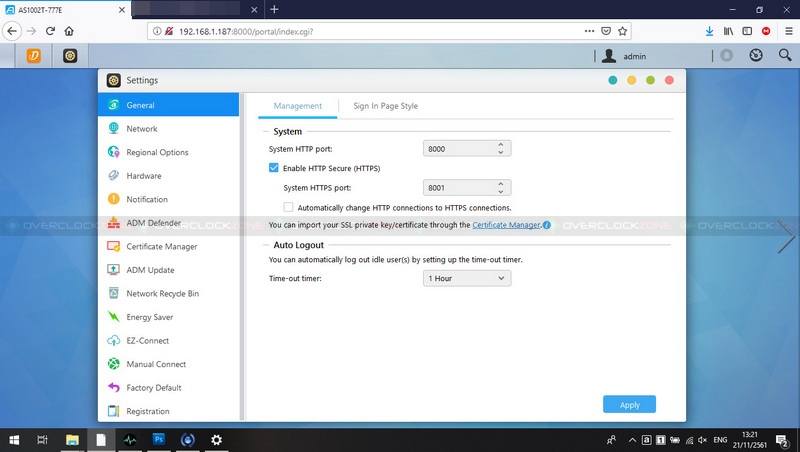Open ADM activity monitor gauge icon
The height and width of the screenshot is (452, 800).
point(756,55)
